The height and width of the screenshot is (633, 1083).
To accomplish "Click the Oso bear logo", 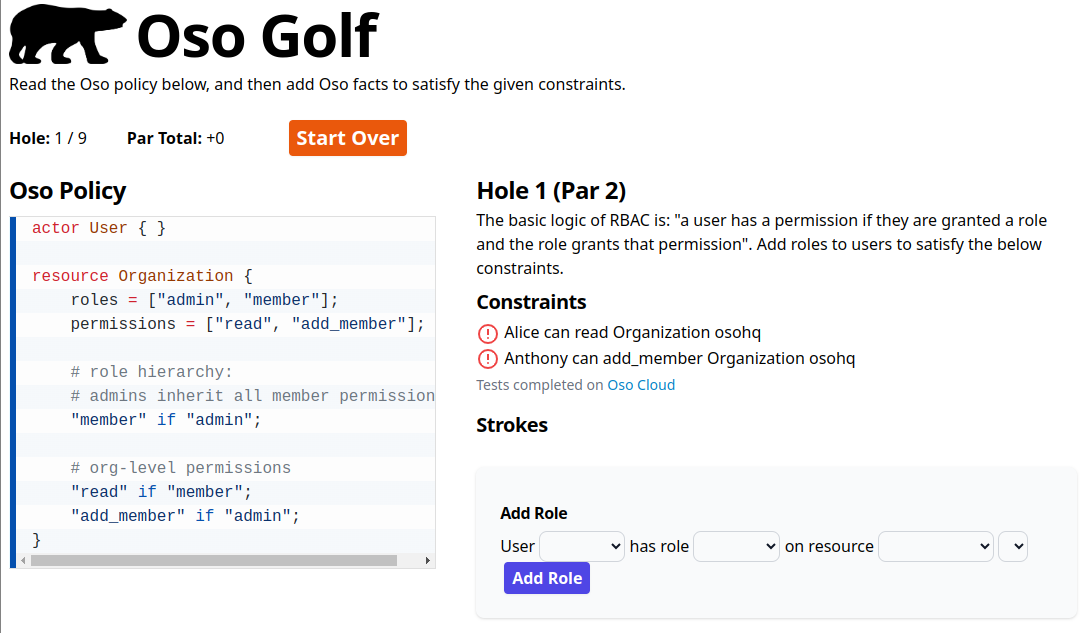I will [67, 35].
